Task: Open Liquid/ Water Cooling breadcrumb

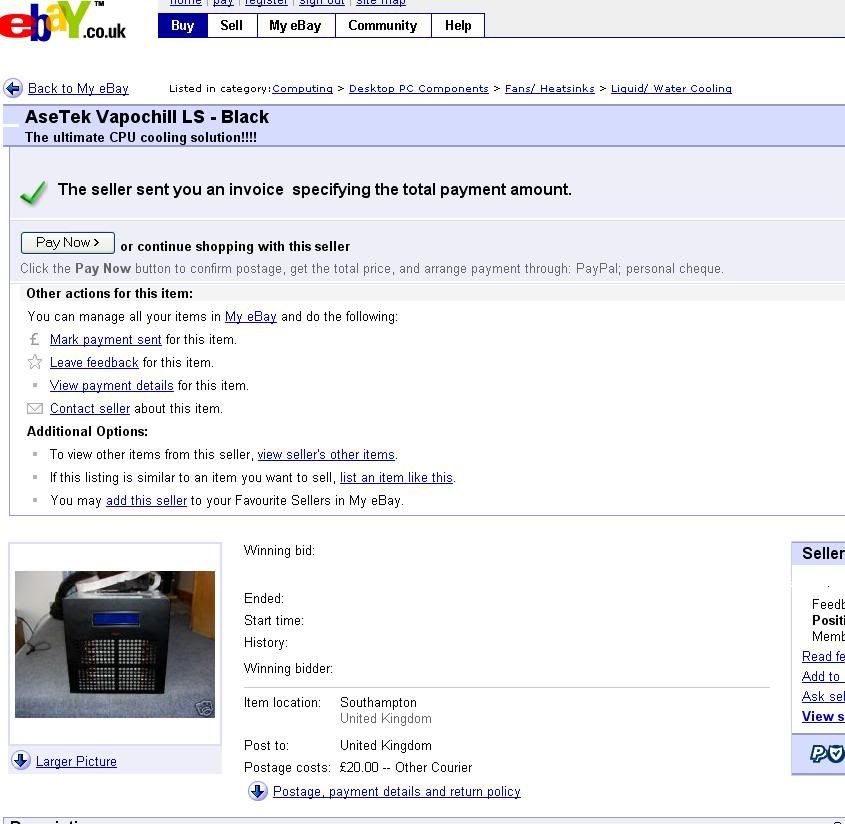Action: [671, 88]
